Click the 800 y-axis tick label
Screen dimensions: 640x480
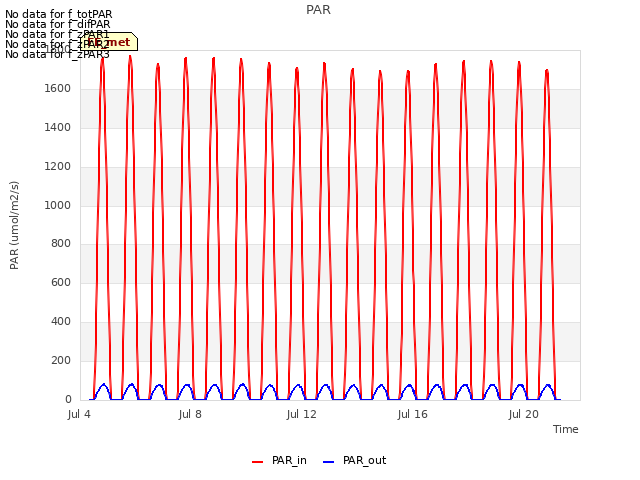61,244
